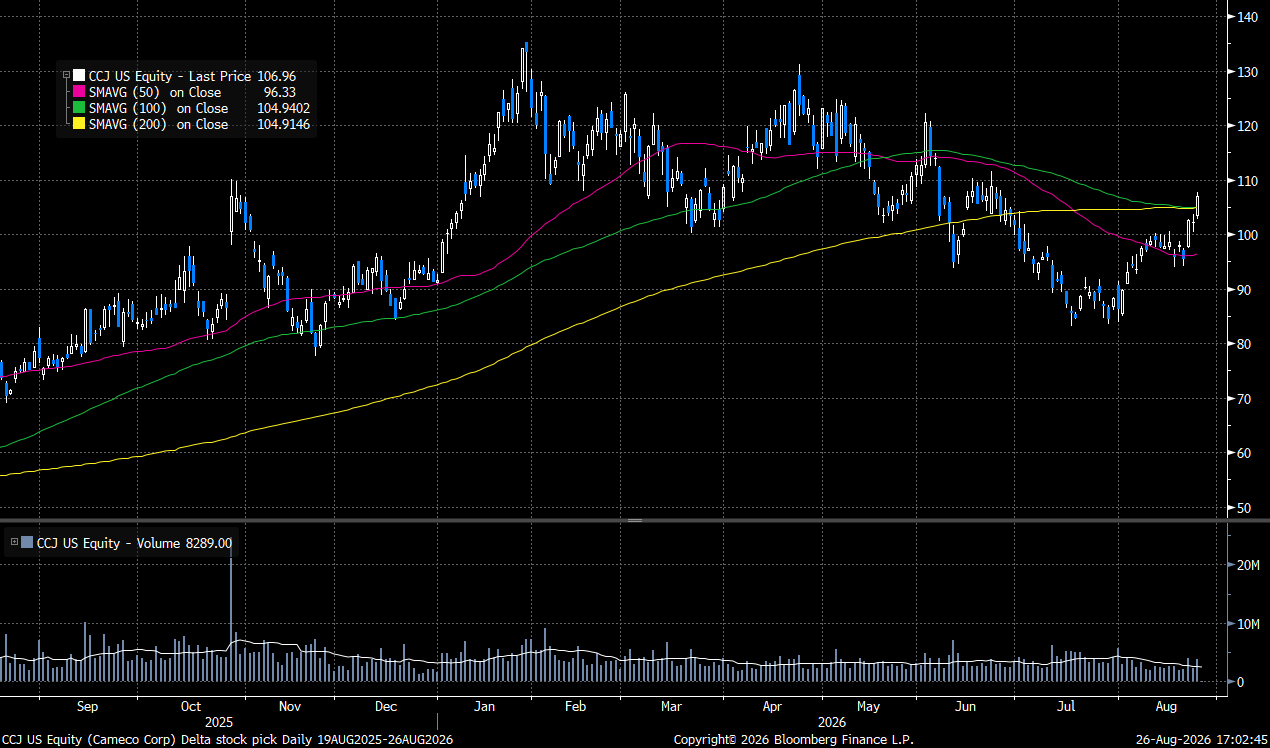Click the 50 price axis label
The width and height of the screenshot is (1270, 748).
[x=1244, y=508]
